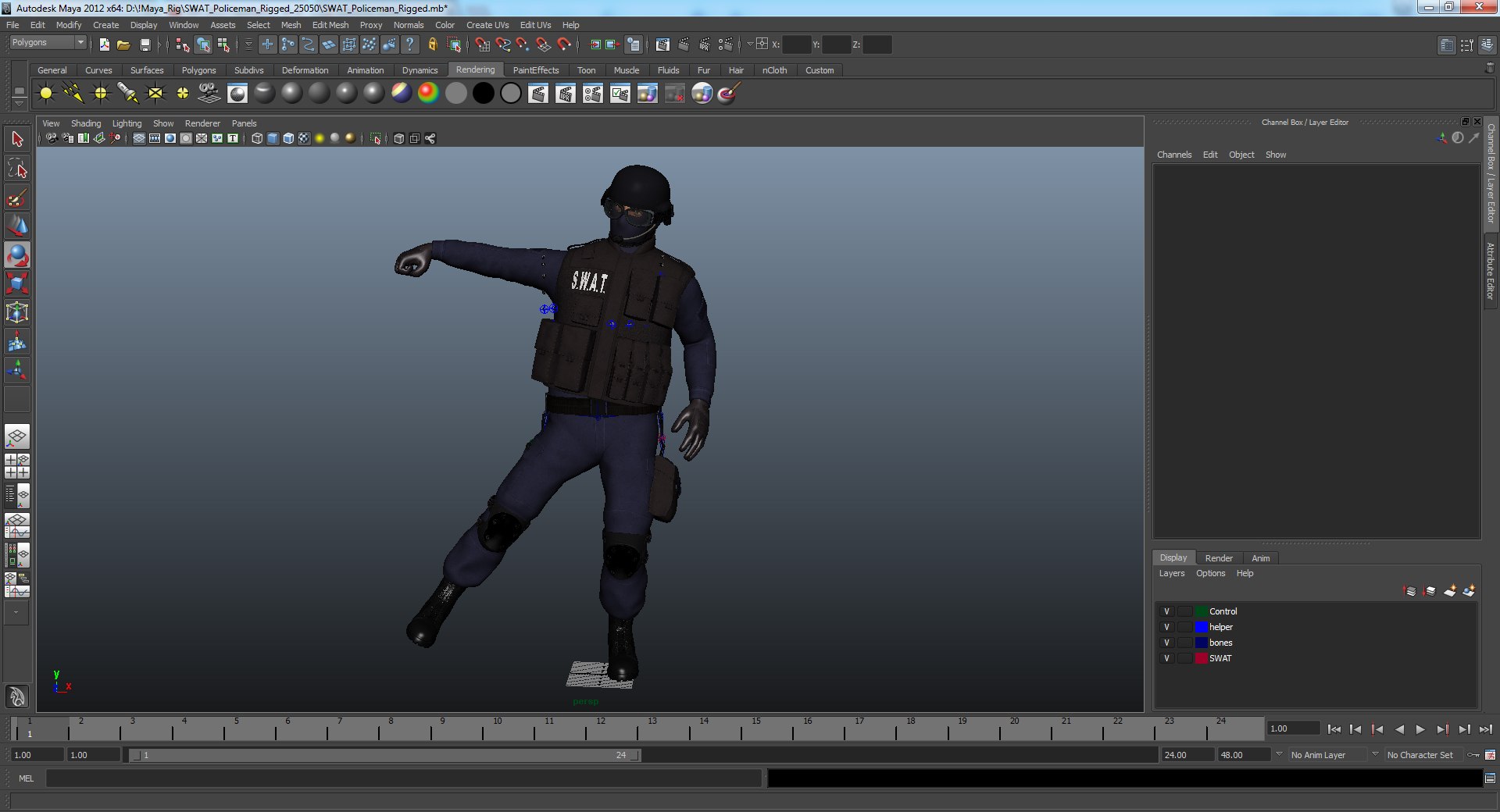Open the viewport Panels menu

[x=244, y=123]
